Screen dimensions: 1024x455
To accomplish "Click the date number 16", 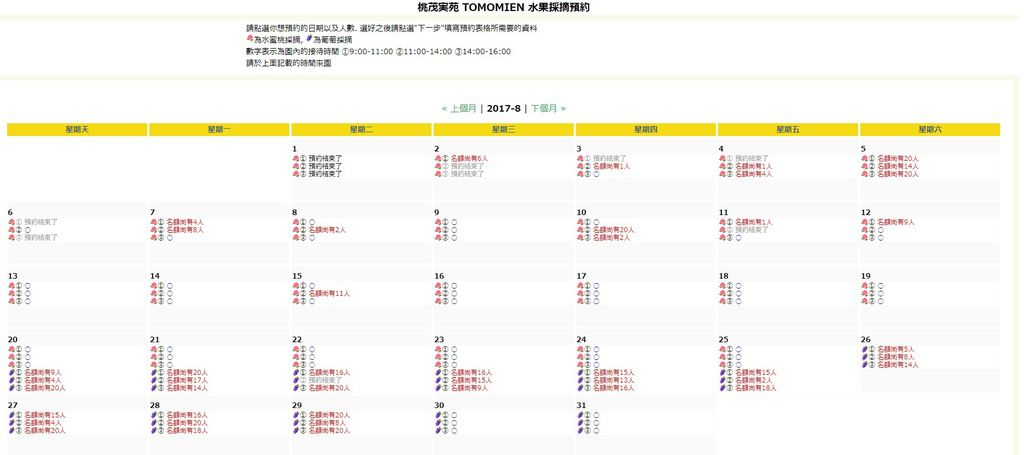I will [439, 277].
